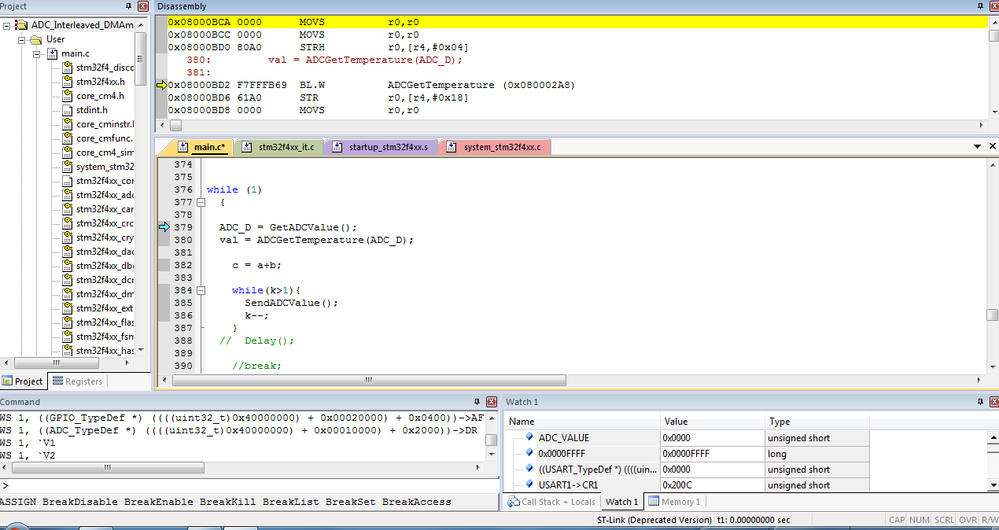
Task: Open the editor tab list dropdown arrow
Action: [978, 147]
